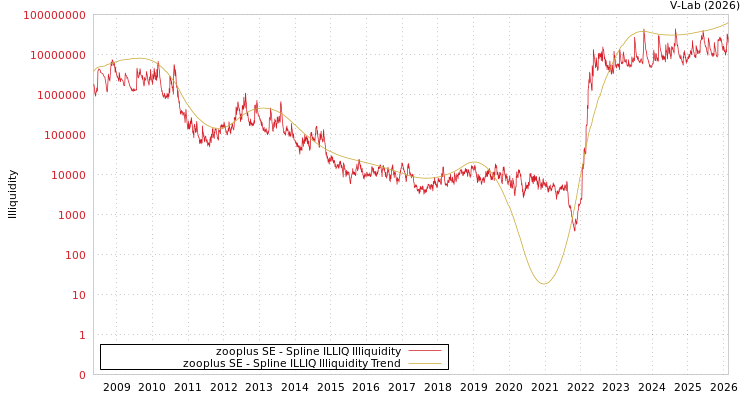Click the 2010 x-axis label
The width and height of the screenshot is (750, 400).
point(152,387)
